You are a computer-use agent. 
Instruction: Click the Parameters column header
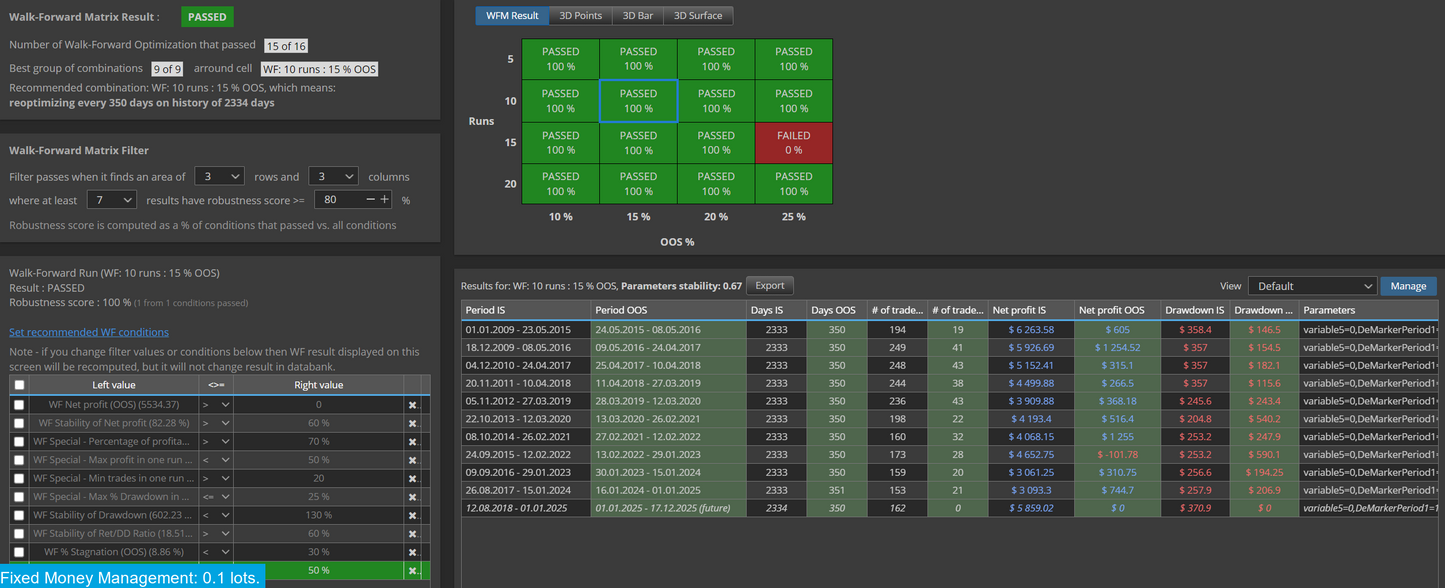[1370, 310]
